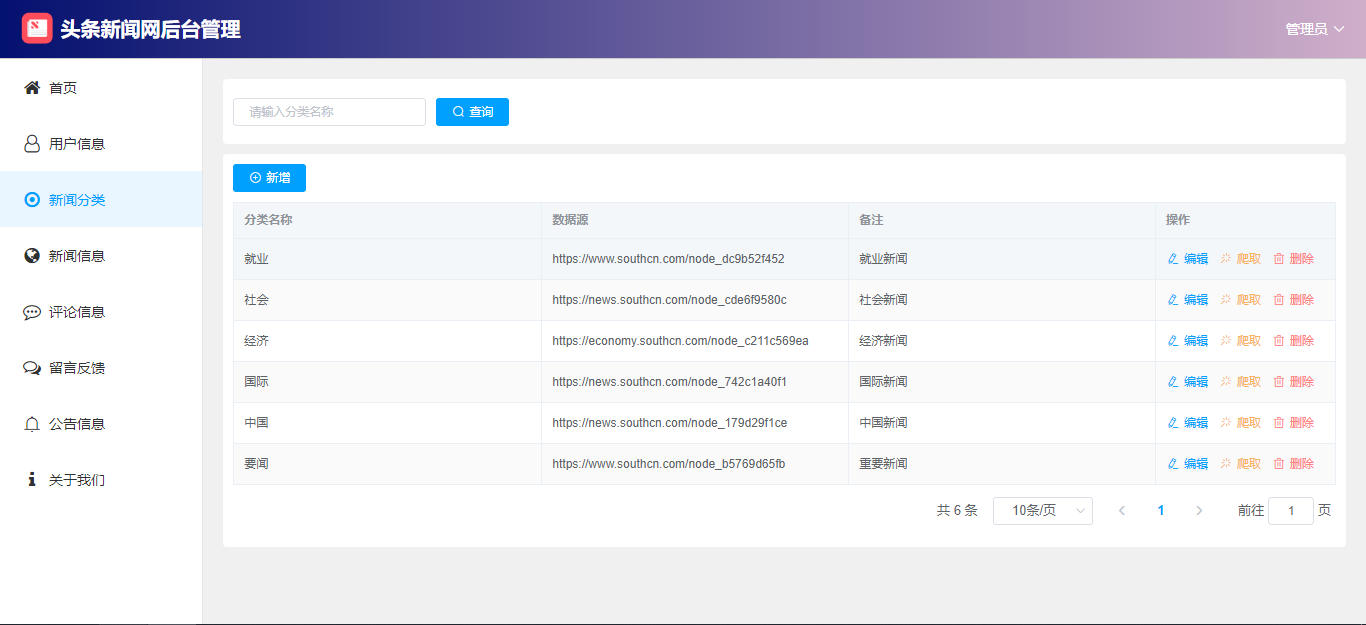Delete the 要闻 category row
1366x625 pixels.
(1293, 464)
